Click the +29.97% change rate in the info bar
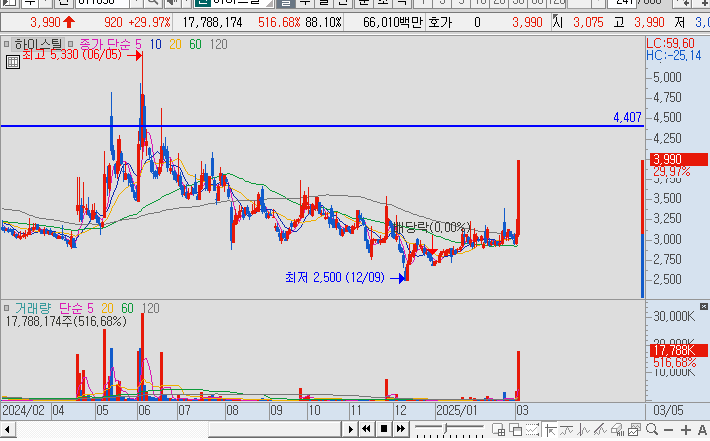Image resolution: width=710 pixels, height=441 pixels. 149,22
